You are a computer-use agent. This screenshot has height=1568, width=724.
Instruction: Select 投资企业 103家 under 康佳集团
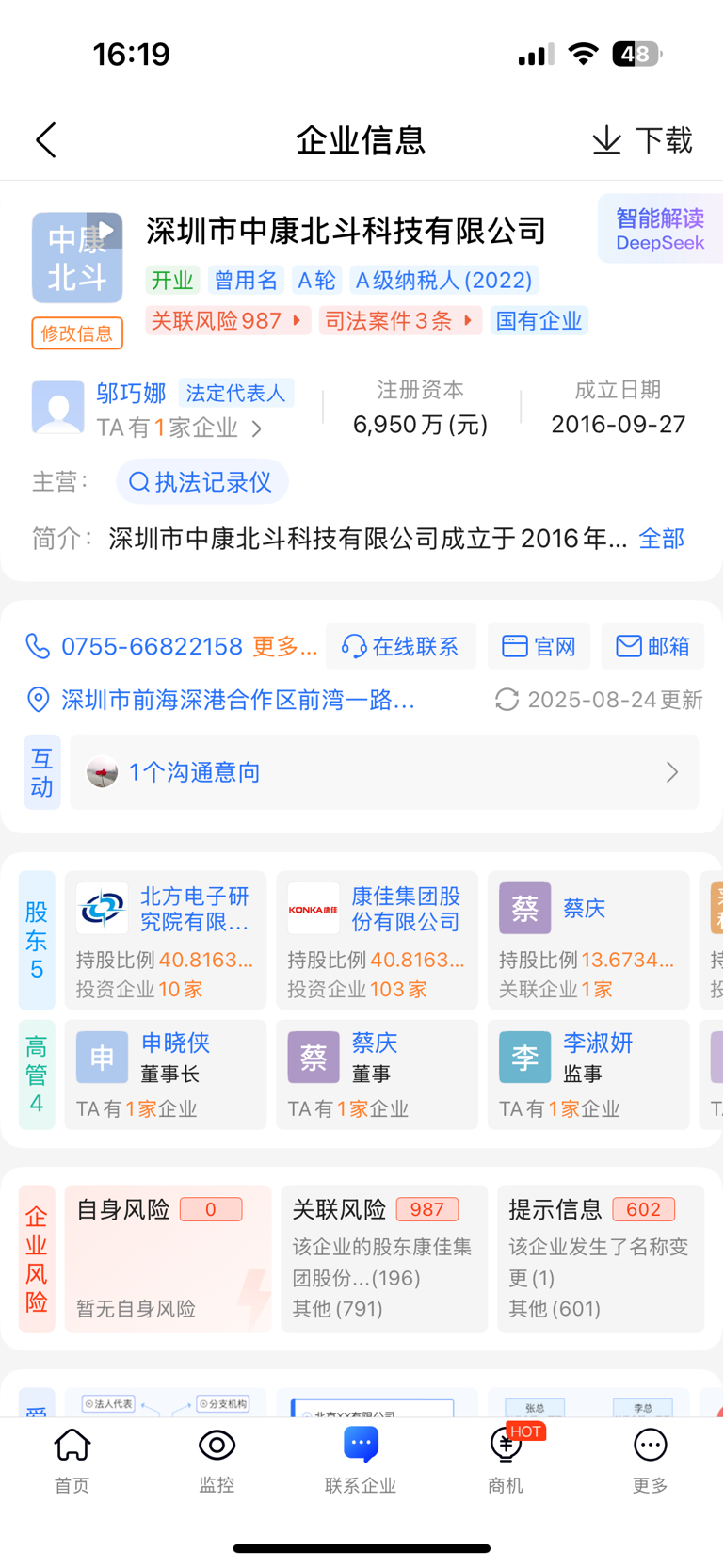(x=357, y=990)
